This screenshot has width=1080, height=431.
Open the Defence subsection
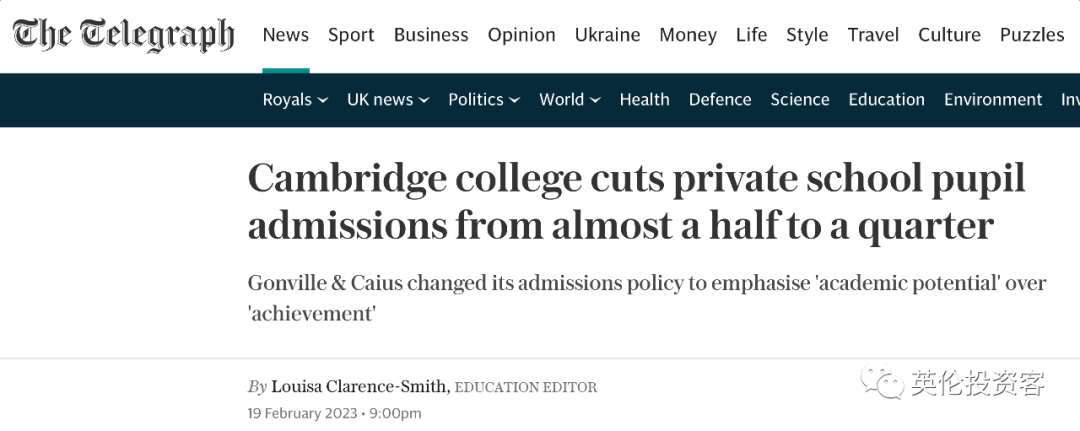pyautogui.click(x=720, y=100)
